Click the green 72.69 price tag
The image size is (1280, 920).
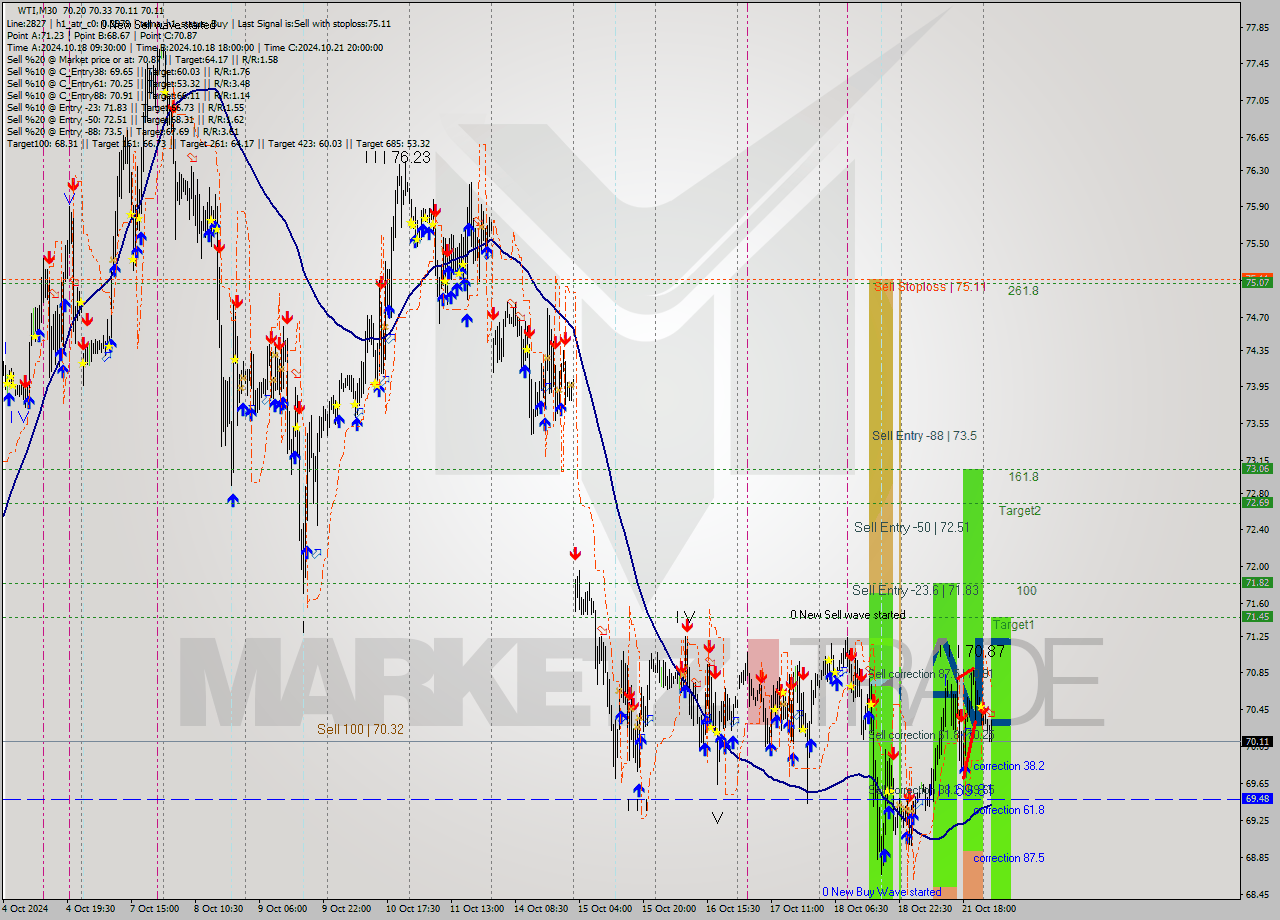pos(1257,502)
